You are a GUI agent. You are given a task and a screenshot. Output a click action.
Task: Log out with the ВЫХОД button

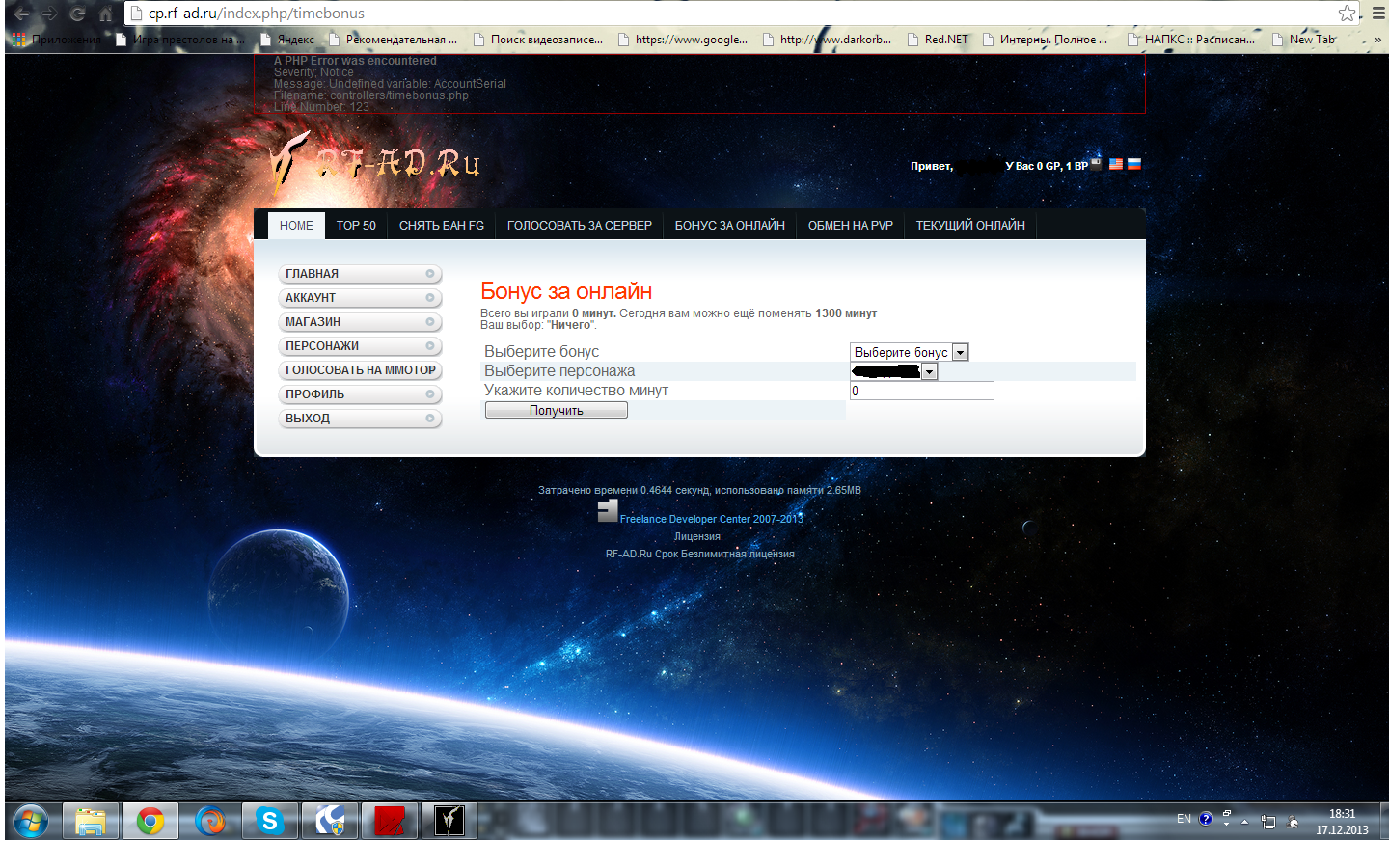(360, 419)
